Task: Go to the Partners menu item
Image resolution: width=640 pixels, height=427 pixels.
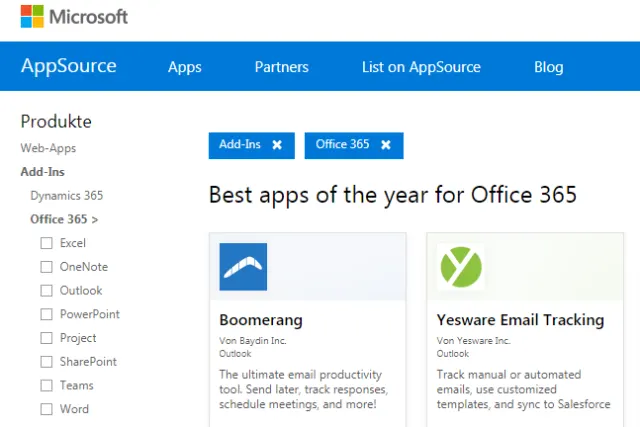Action: [281, 67]
